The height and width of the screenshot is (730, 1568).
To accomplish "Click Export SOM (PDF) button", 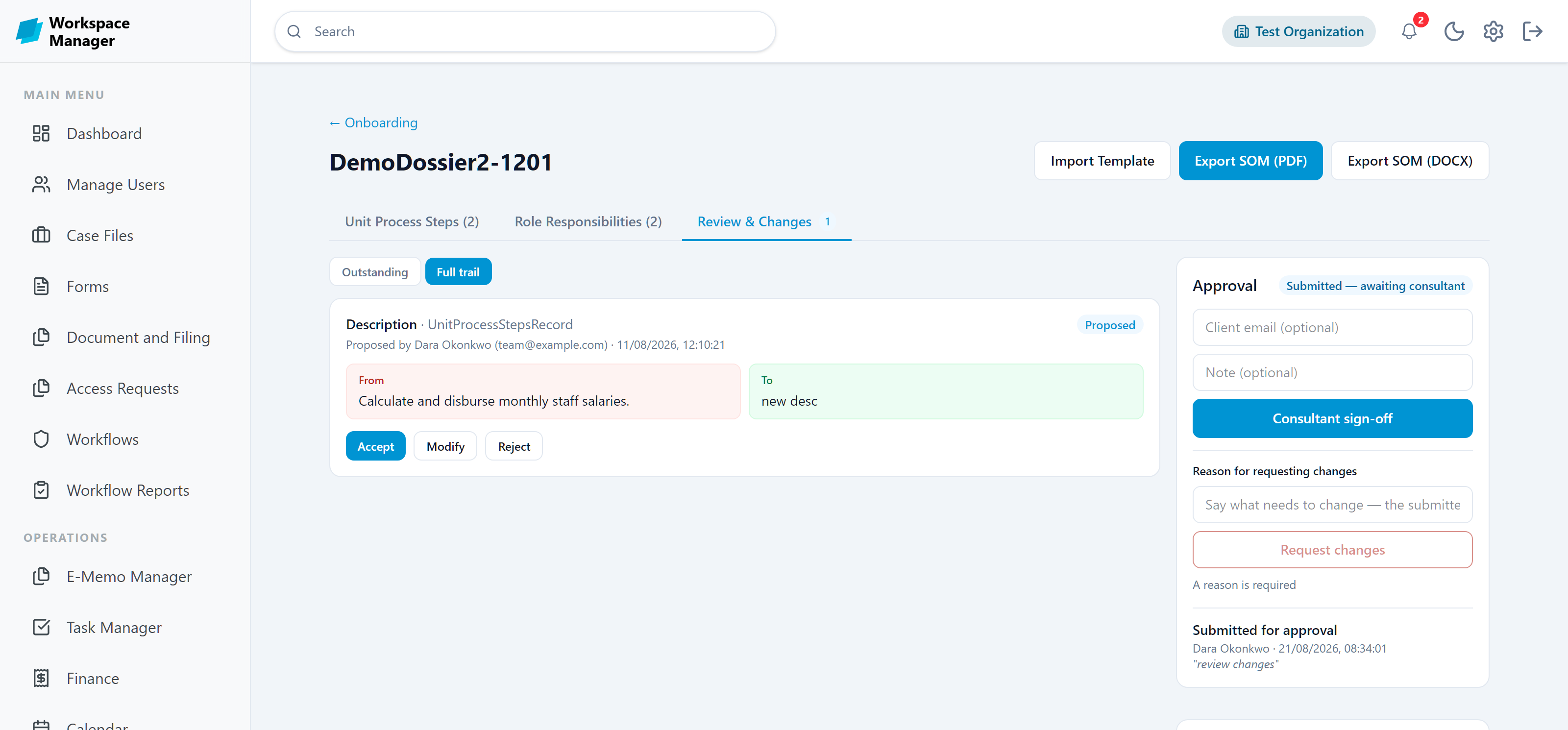I will (x=1250, y=161).
